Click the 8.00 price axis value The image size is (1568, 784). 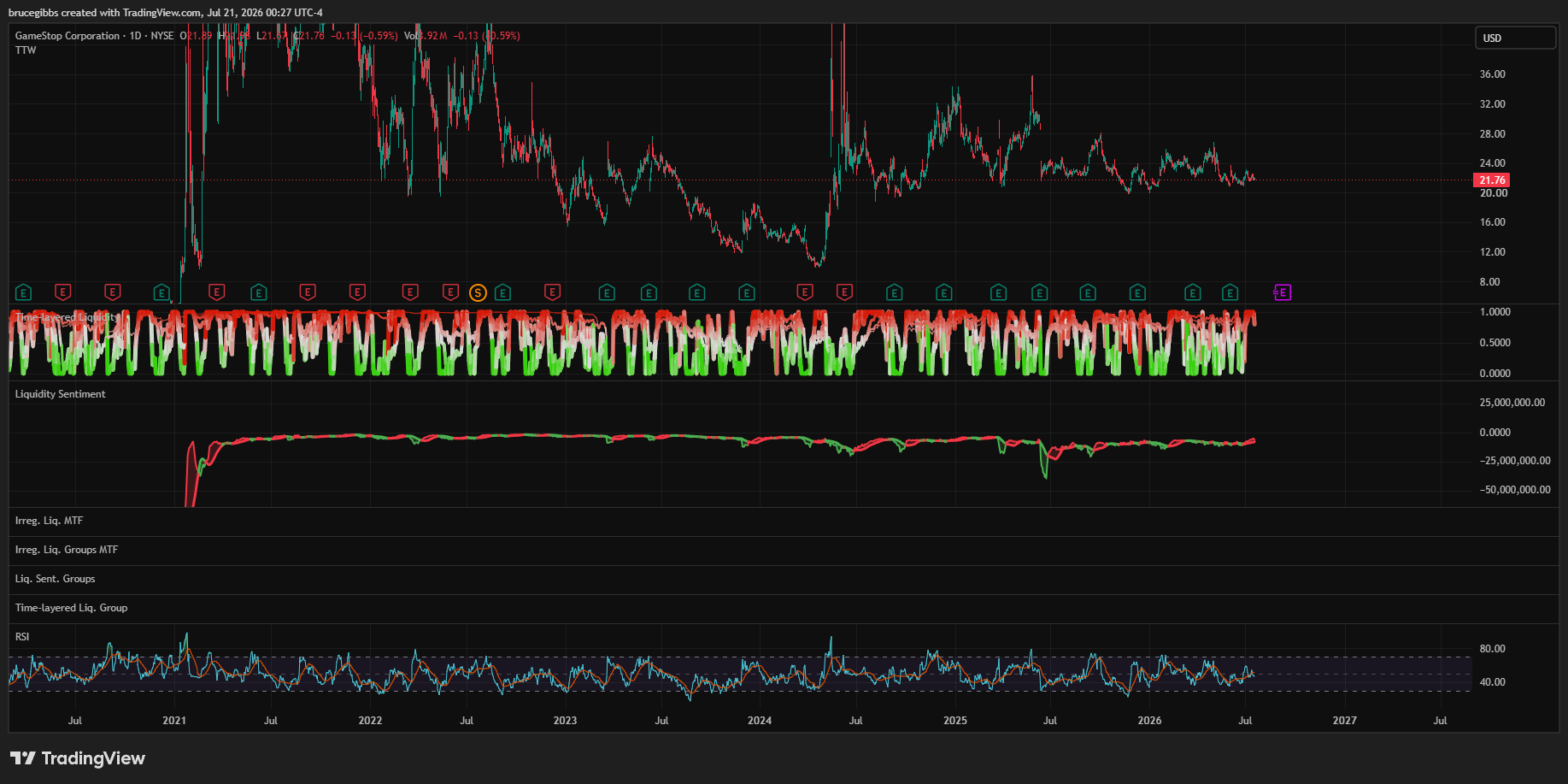(1490, 282)
